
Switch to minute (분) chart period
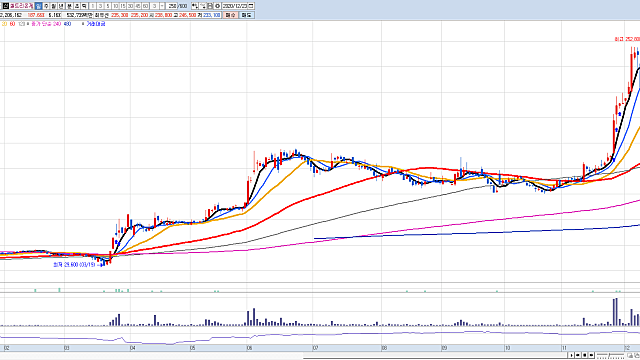click(69, 6)
